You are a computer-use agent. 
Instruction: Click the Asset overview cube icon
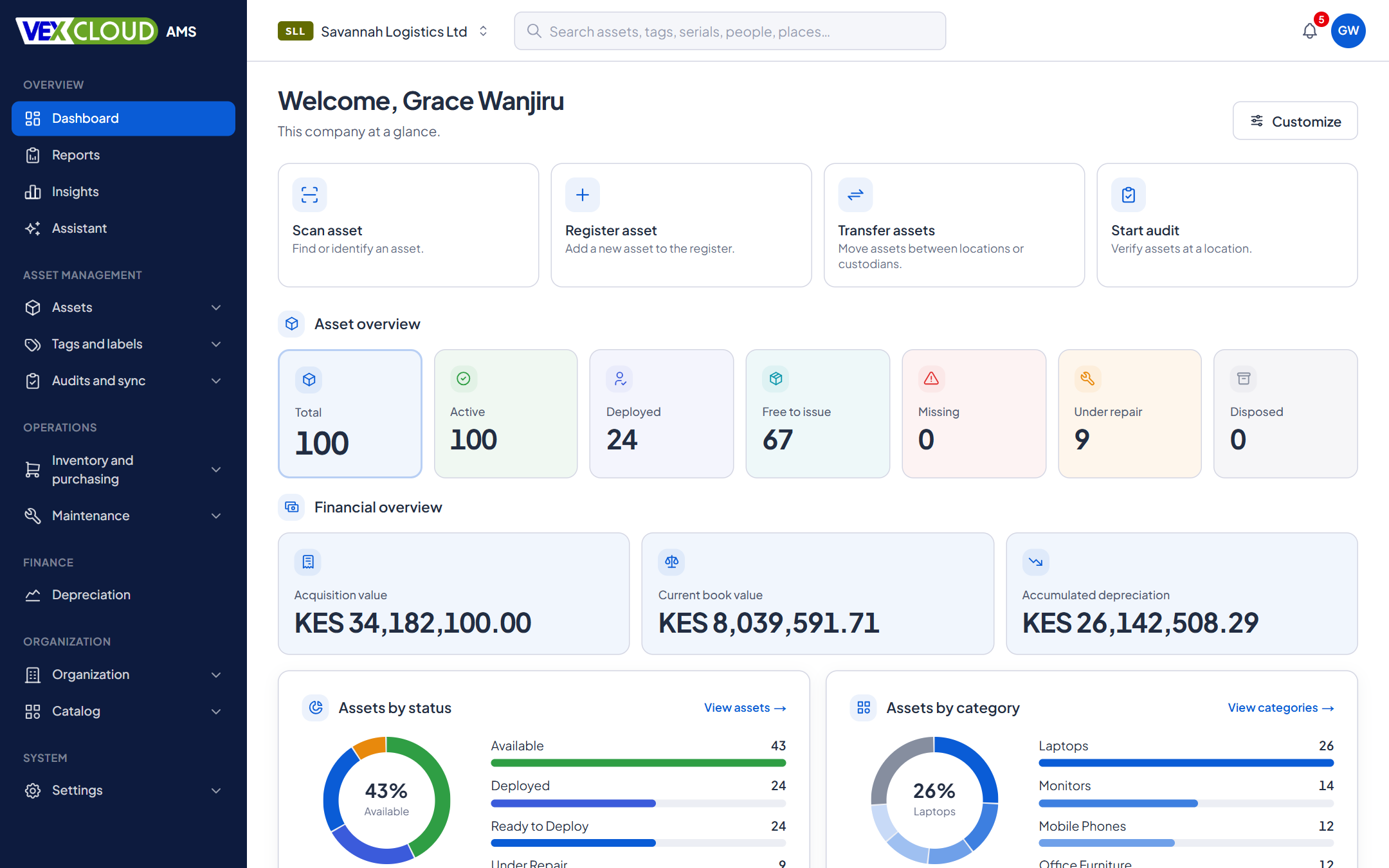point(291,324)
